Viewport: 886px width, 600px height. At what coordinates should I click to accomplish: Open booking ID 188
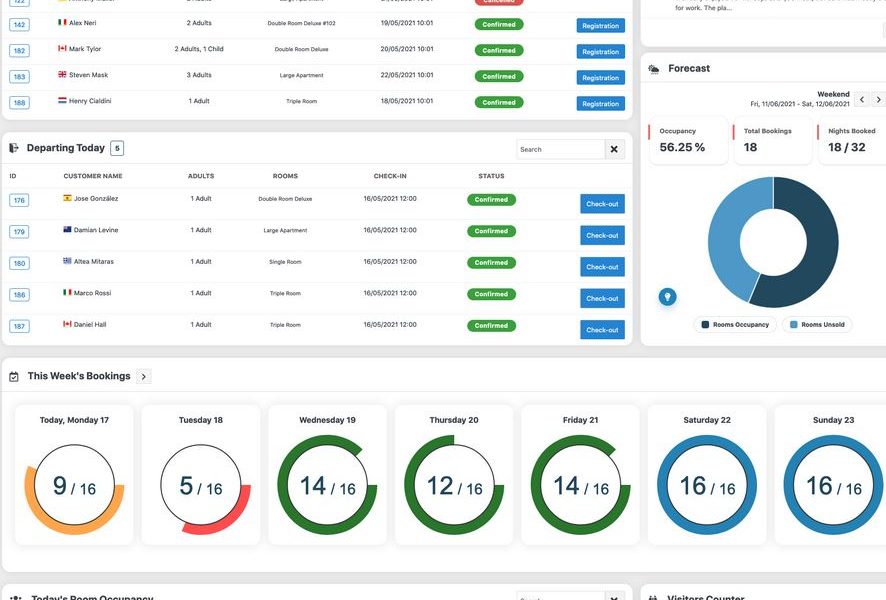point(19,103)
